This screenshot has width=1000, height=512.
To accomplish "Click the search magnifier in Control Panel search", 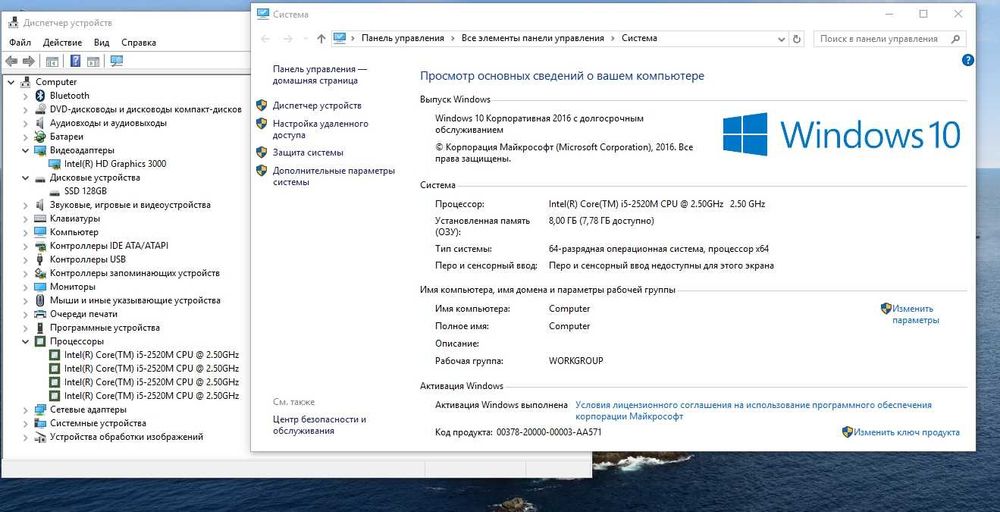I will tap(955, 39).
